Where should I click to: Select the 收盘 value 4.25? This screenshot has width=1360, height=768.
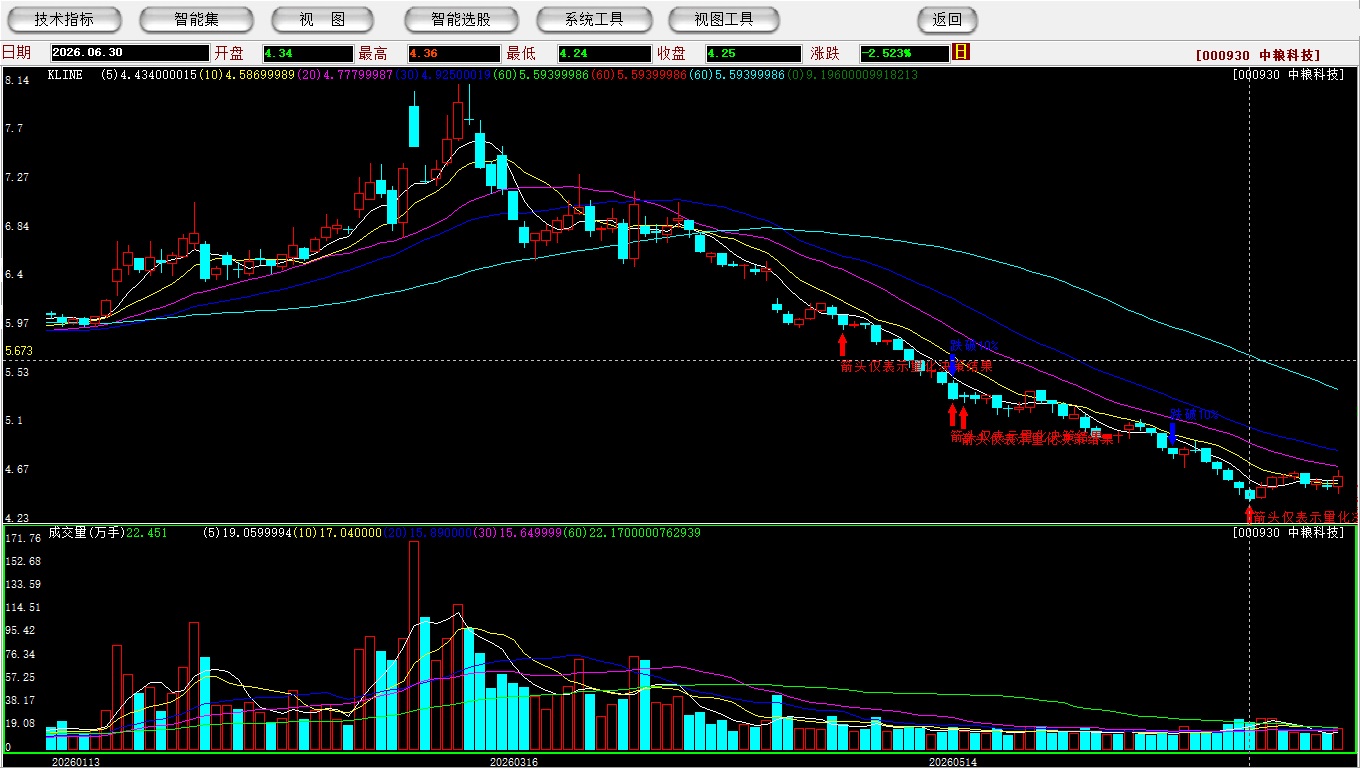(753, 53)
